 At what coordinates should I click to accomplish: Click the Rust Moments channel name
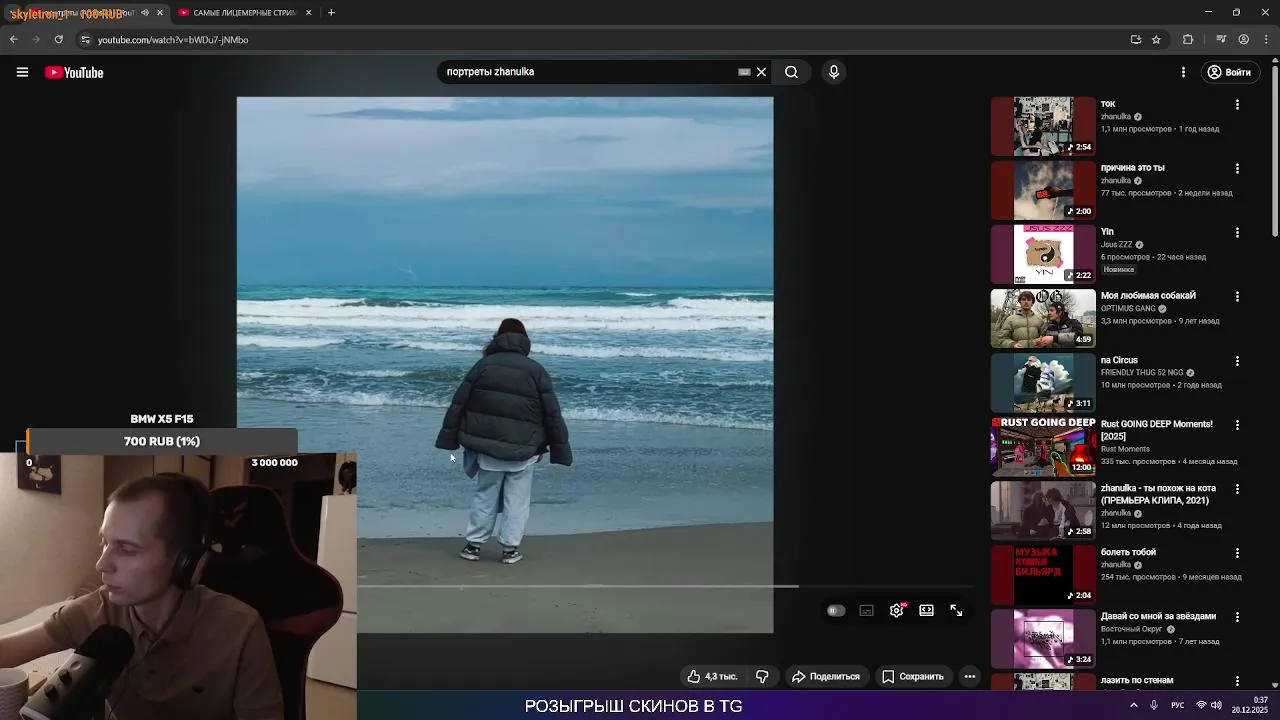1125,449
